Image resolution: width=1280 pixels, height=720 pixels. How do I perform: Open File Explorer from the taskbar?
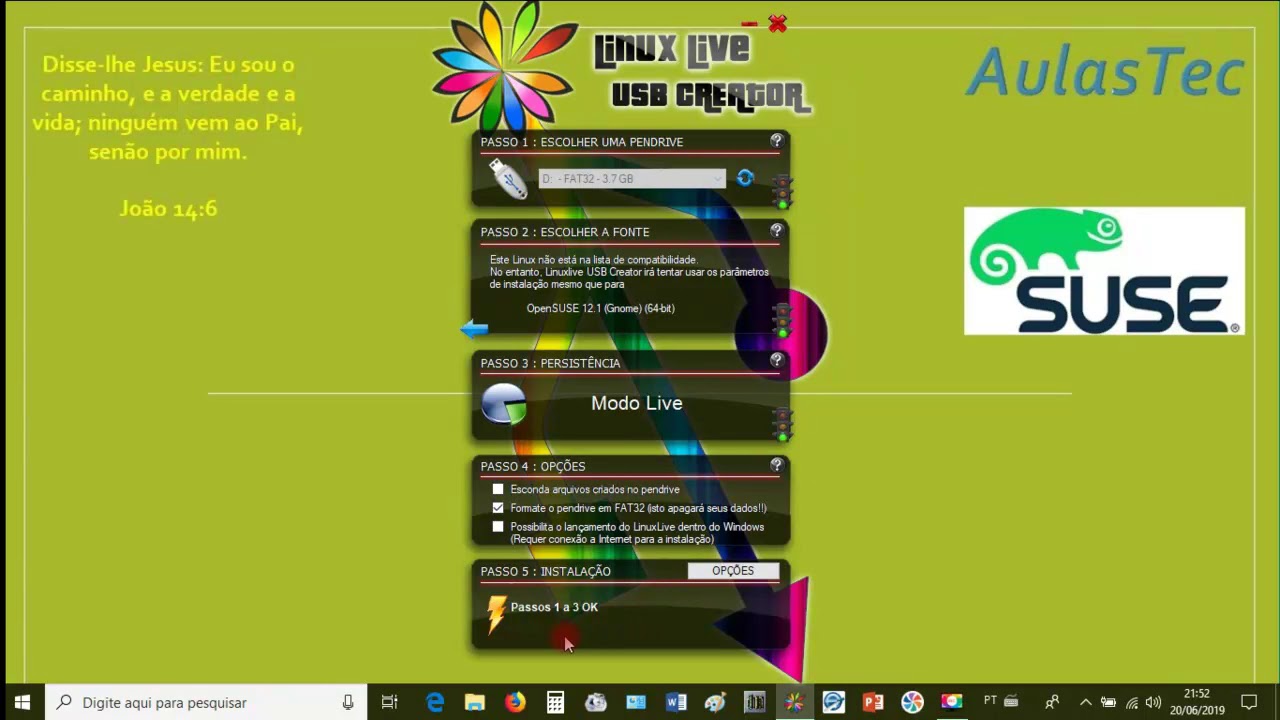(x=475, y=702)
